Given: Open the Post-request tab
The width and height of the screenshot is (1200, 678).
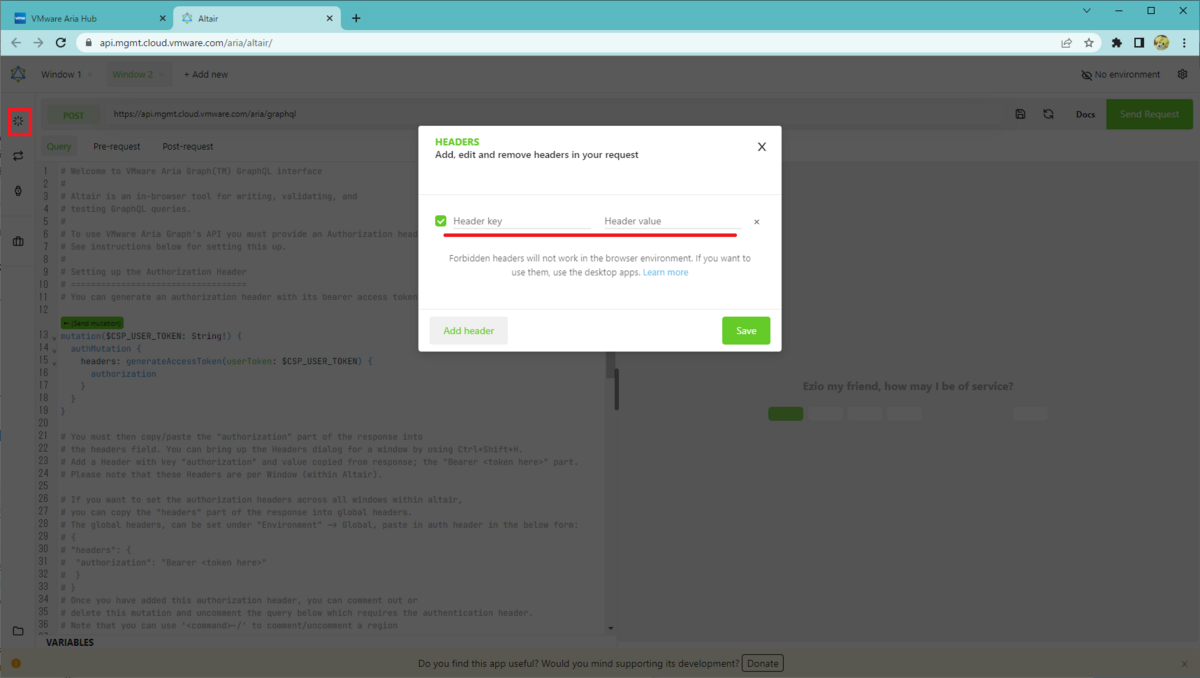Looking at the screenshot, I should [x=188, y=146].
